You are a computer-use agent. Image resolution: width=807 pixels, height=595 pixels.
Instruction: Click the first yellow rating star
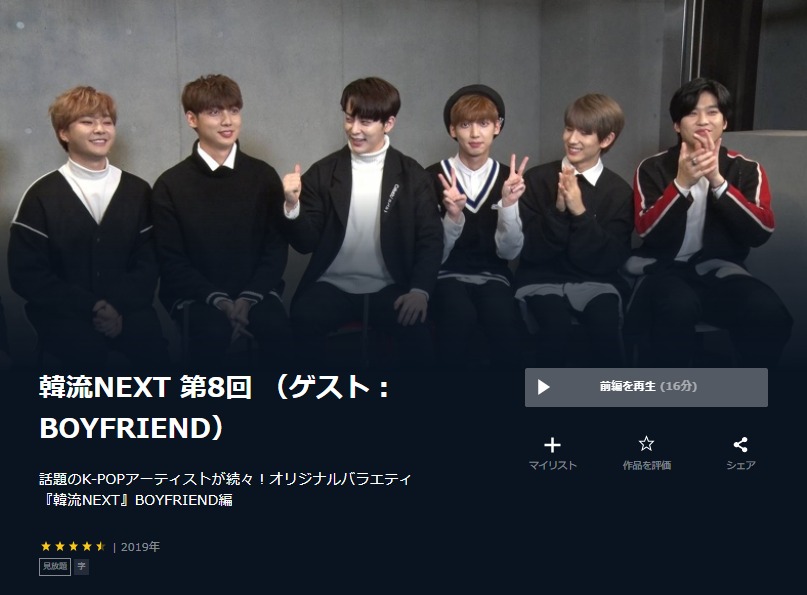coord(45,546)
